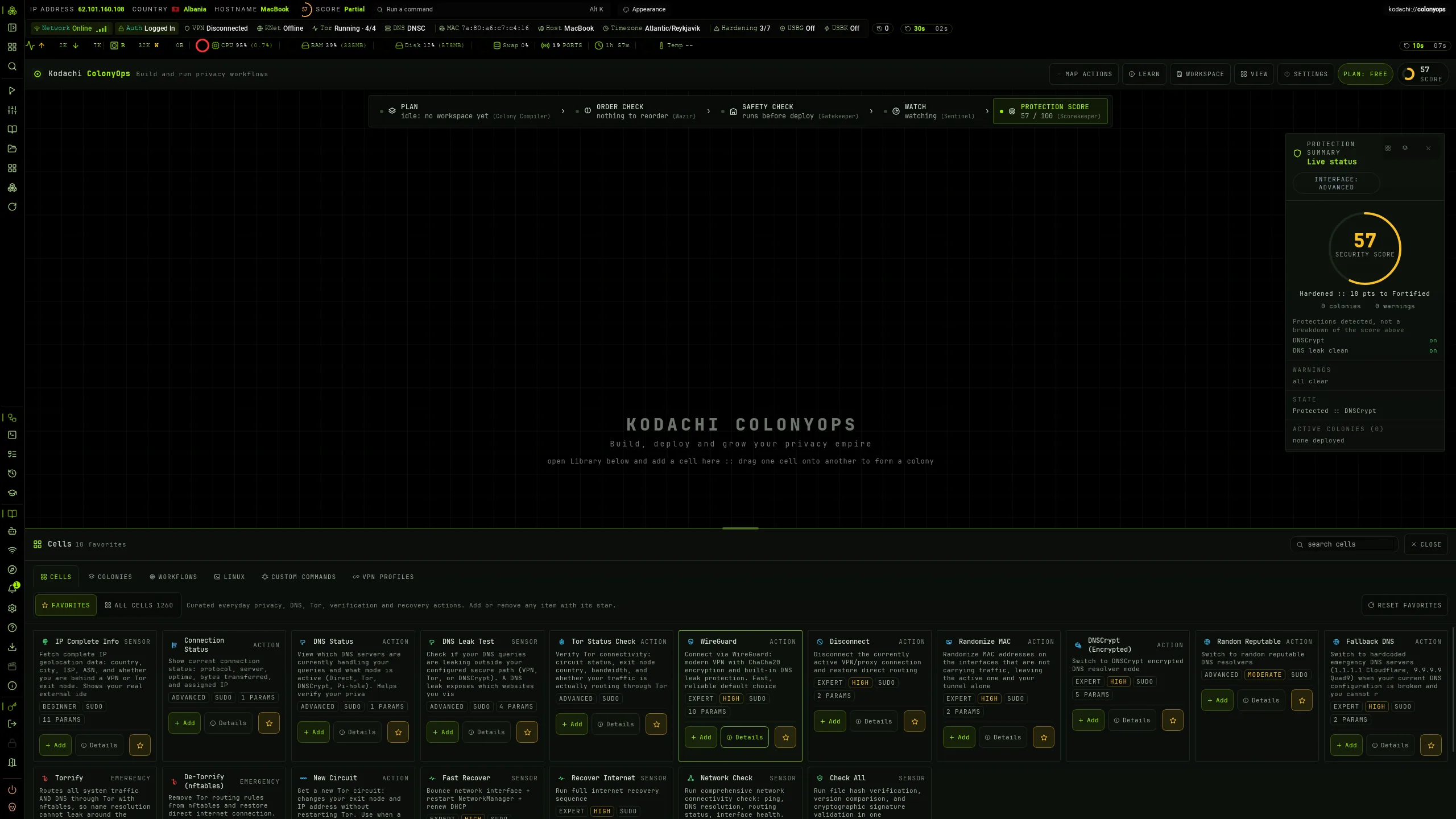Open the folder icon in left sidebar
1456x819 pixels.
[12, 148]
